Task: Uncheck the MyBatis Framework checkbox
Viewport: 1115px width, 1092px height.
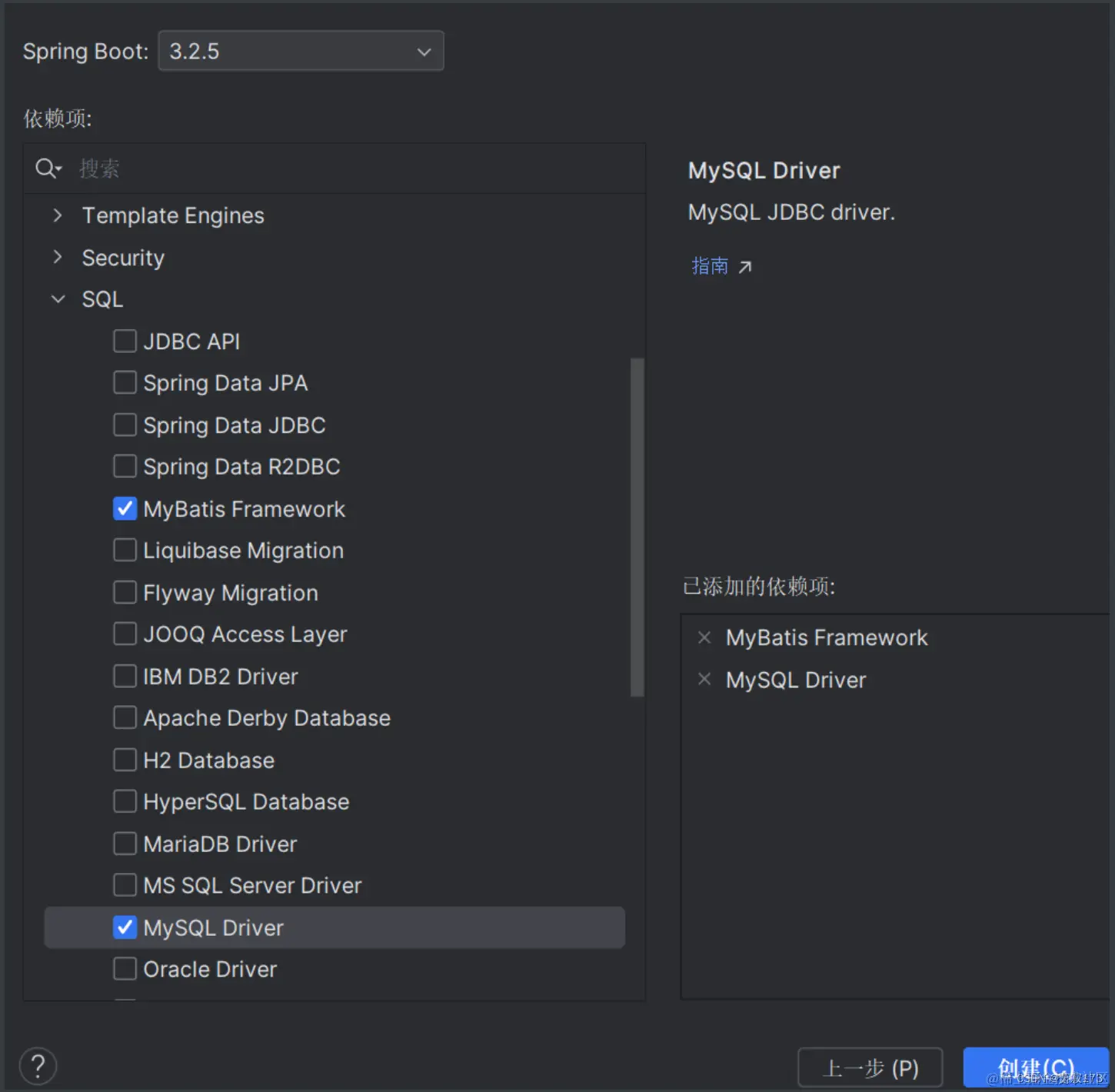Action: (x=125, y=508)
